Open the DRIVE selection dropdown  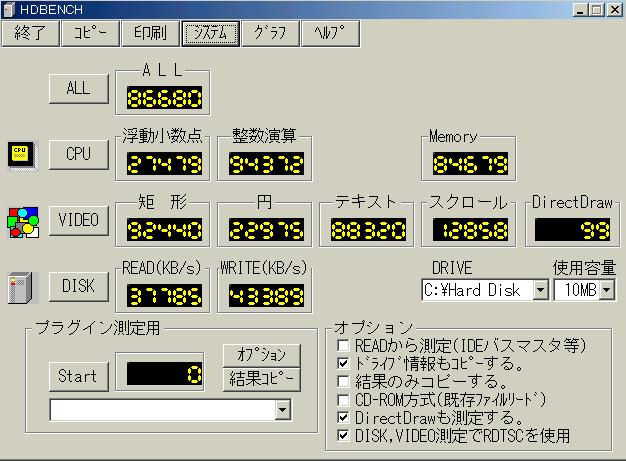(x=540, y=290)
